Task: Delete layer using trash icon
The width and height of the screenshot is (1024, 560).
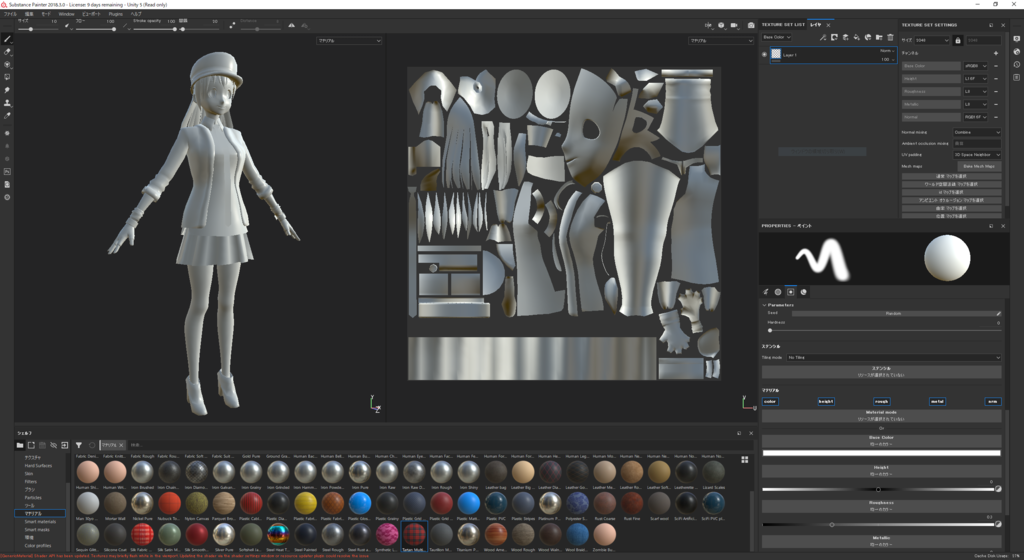Action: (x=890, y=37)
